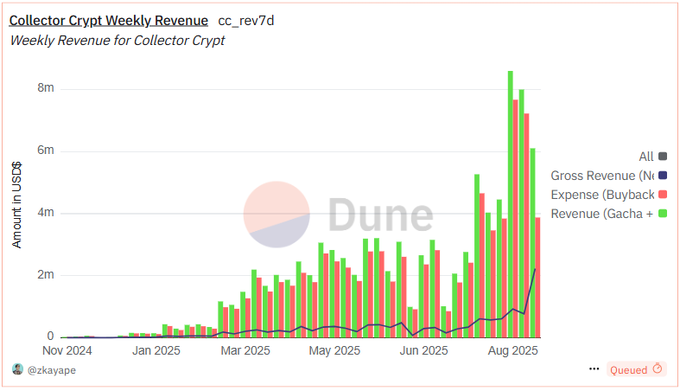Click the tallest red expense bar

(x=516, y=218)
